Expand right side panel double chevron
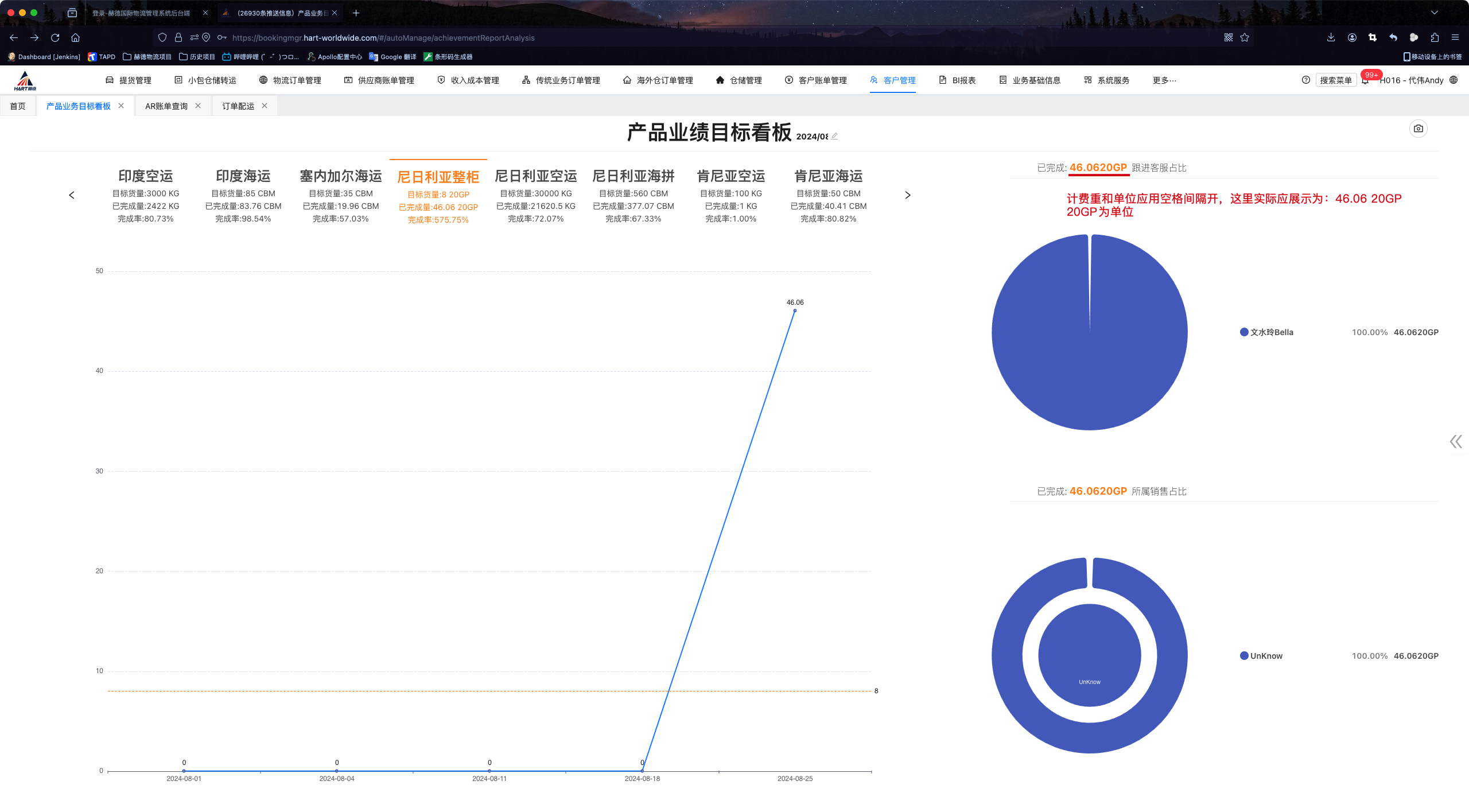The height and width of the screenshot is (812, 1469). click(x=1456, y=441)
